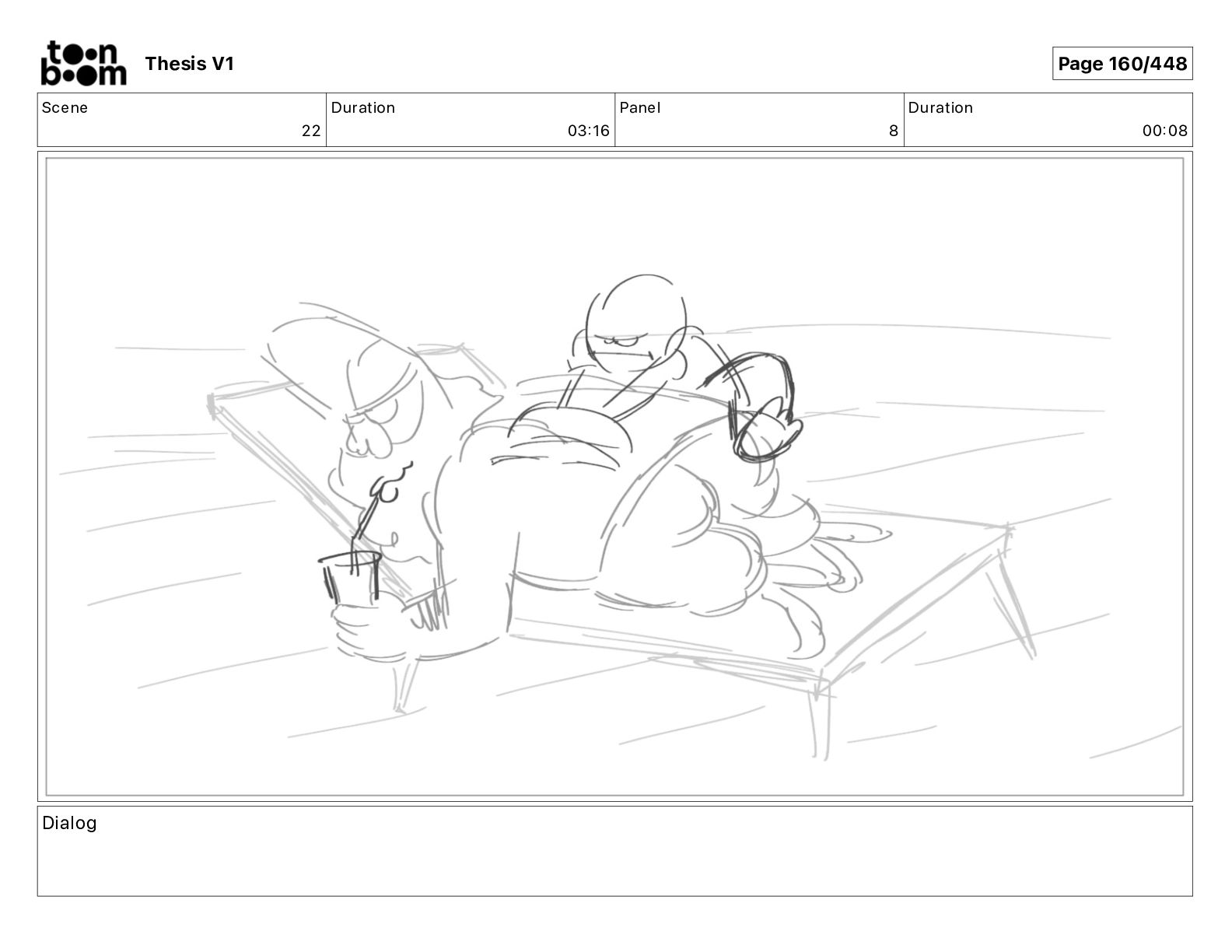
Task: Select the panel number '8'
Action: point(894,131)
